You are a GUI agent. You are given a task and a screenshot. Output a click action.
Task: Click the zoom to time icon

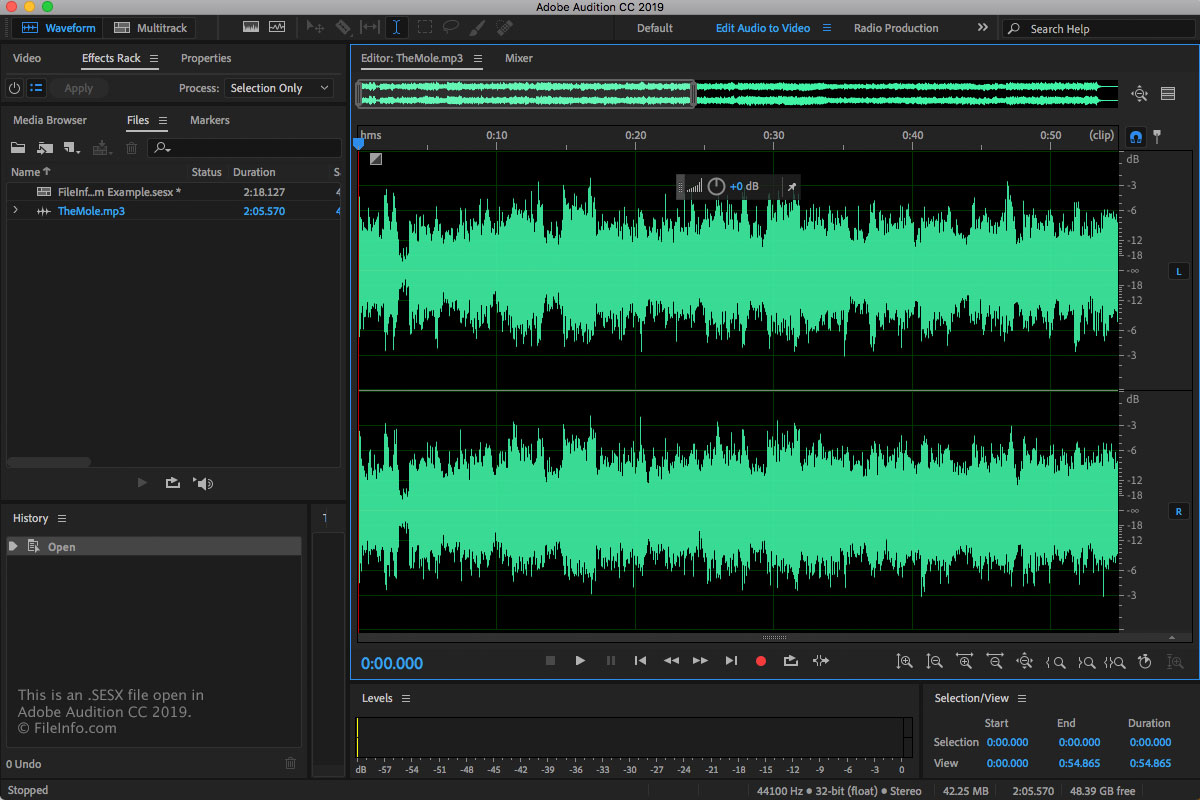(1145, 661)
